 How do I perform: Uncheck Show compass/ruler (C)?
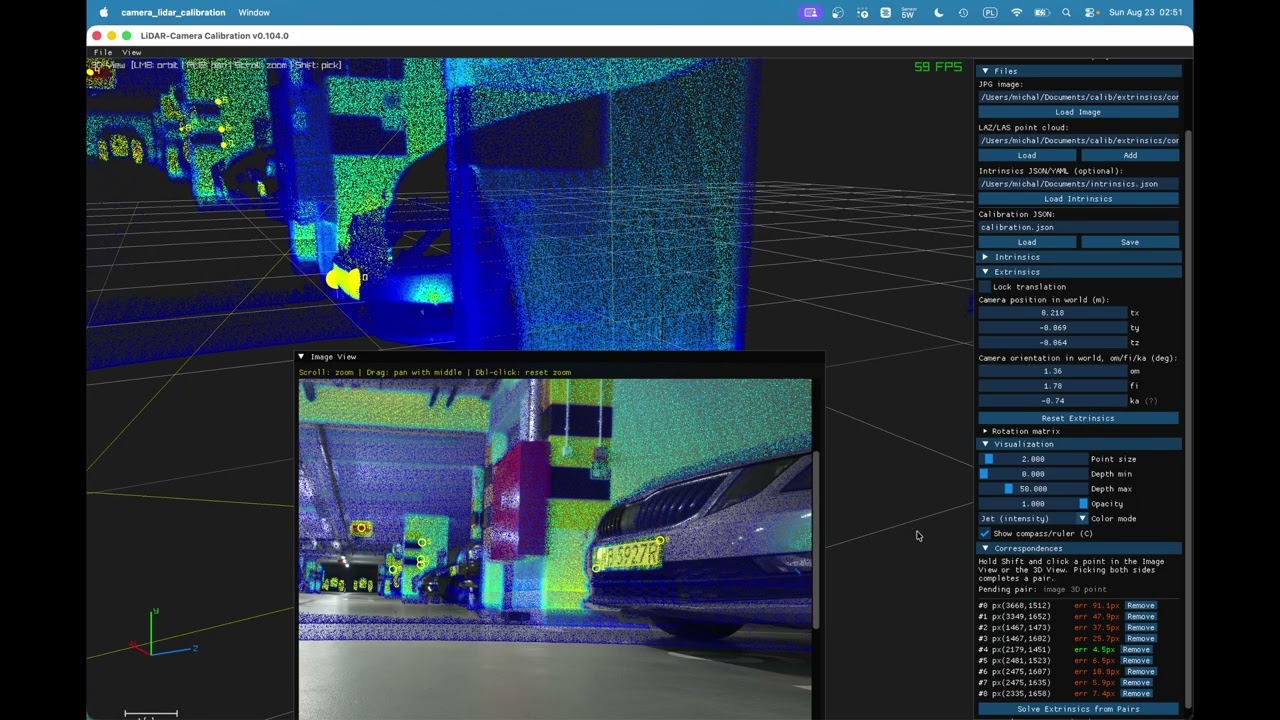[984, 533]
